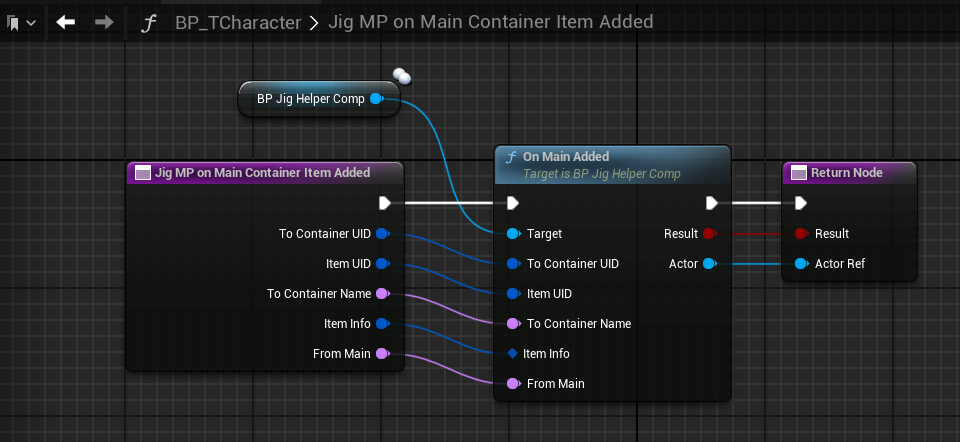Open BP_TCharacter in the breadcrumb

[238, 23]
